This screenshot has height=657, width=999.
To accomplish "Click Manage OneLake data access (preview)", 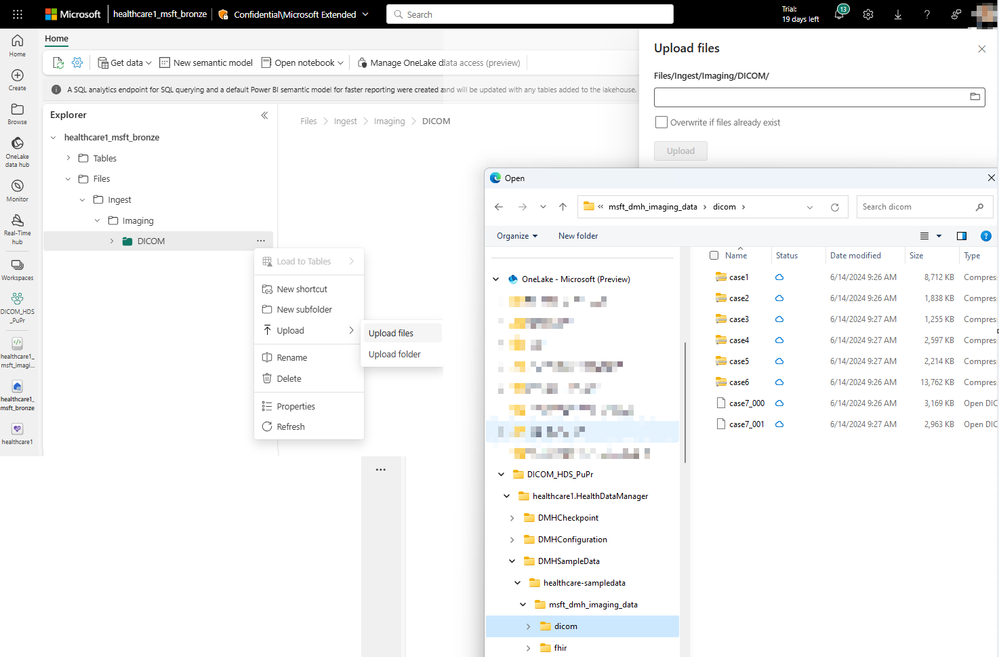I will pos(439,62).
